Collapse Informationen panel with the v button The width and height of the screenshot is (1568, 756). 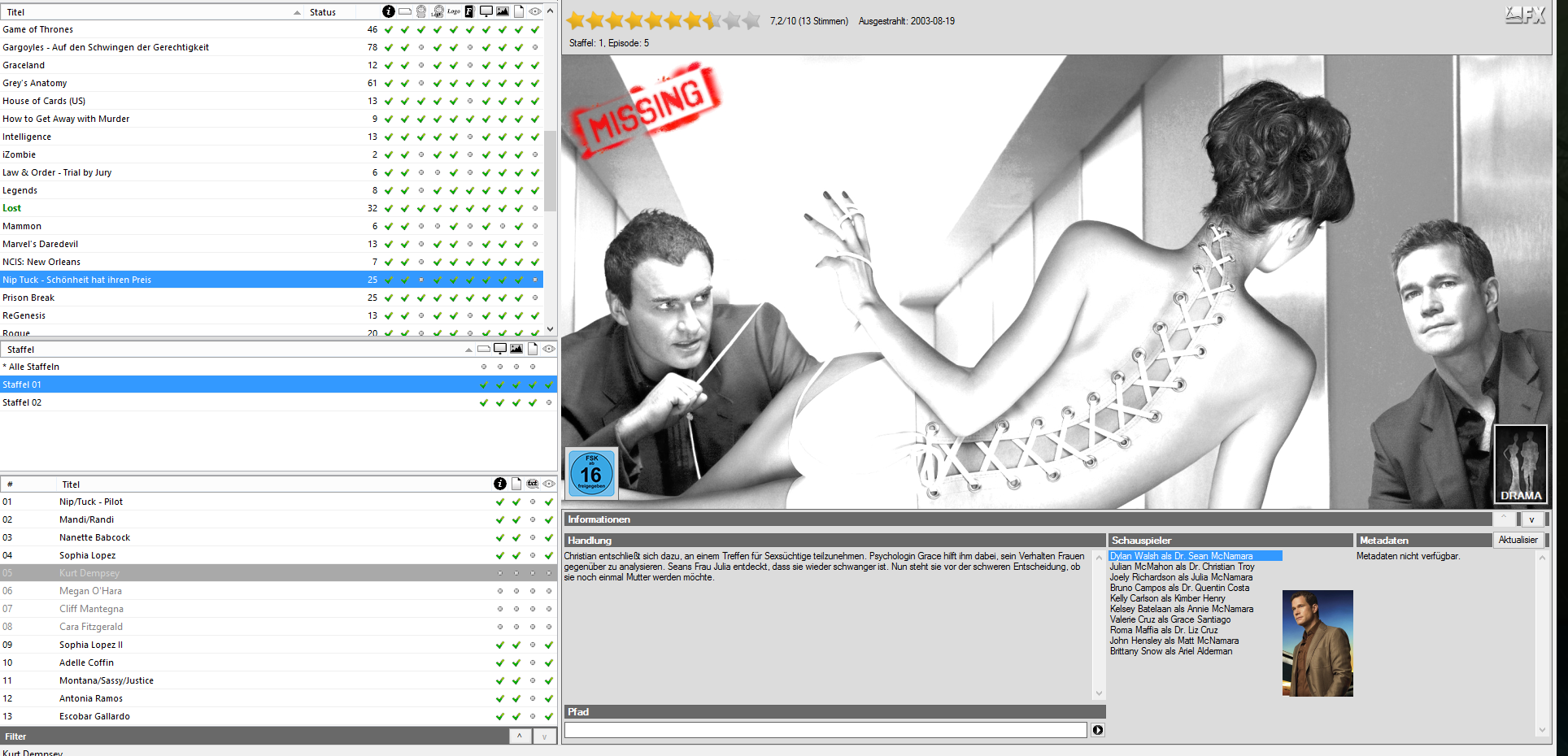pyautogui.click(x=1531, y=519)
